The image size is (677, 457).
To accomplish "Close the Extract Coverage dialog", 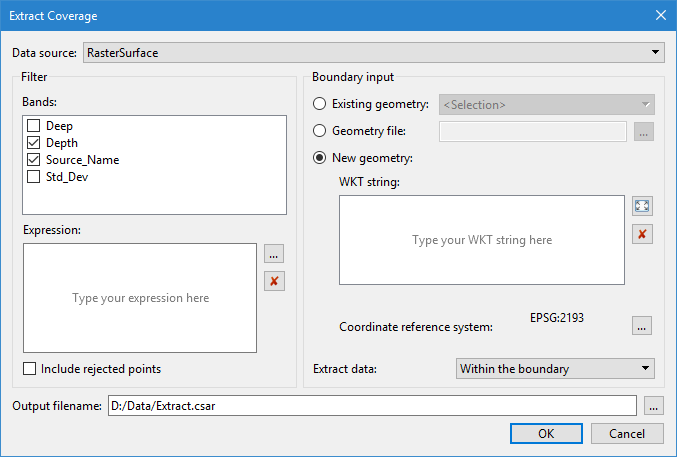I will pyautogui.click(x=659, y=15).
